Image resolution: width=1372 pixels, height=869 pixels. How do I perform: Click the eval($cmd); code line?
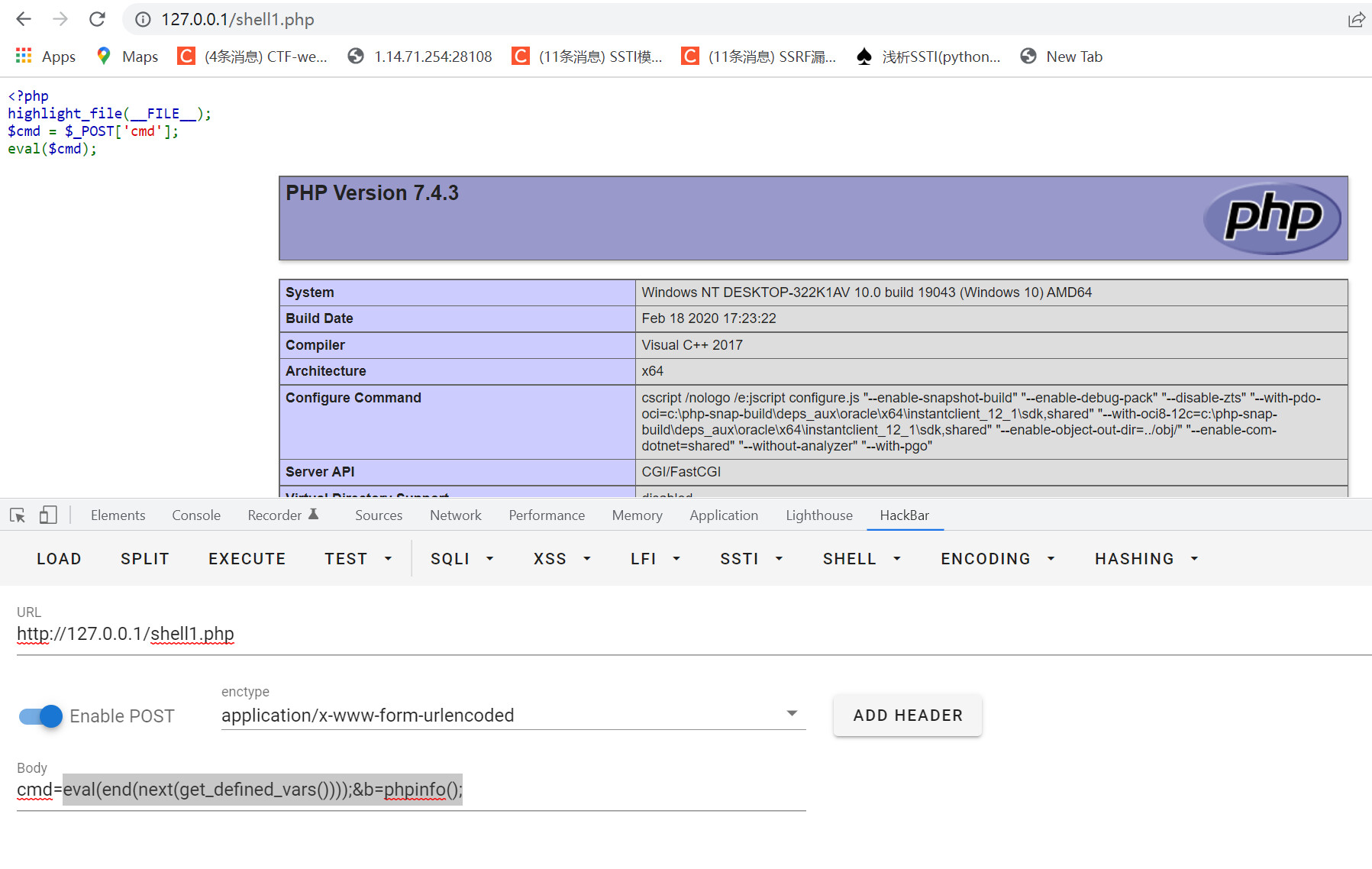53,149
